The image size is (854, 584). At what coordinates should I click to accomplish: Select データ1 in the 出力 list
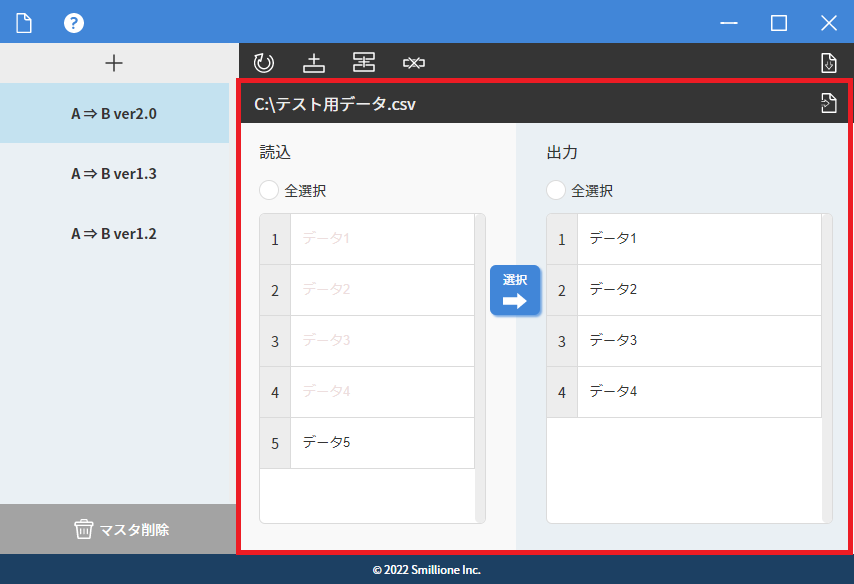(697, 239)
